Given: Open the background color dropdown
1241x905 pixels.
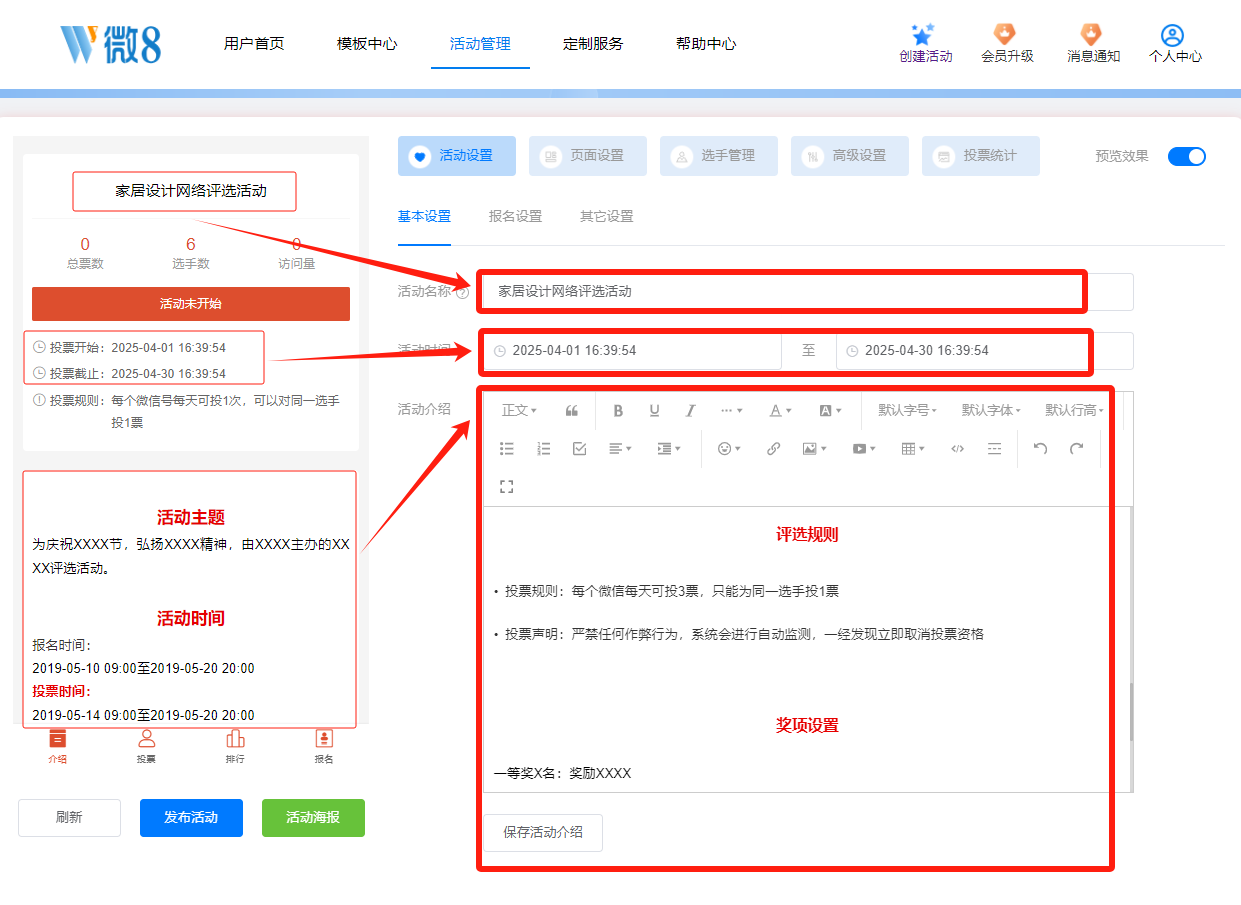Looking at the screenshot, I should coord(830,410).
